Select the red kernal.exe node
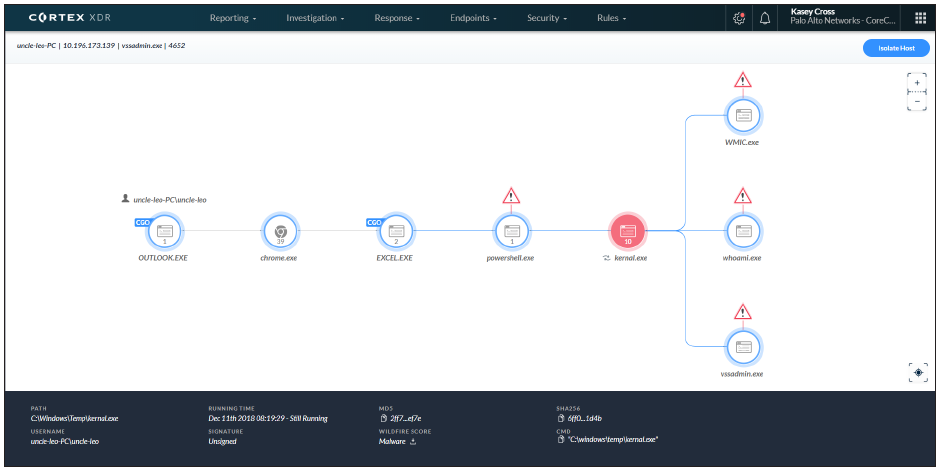 point(627,231)
